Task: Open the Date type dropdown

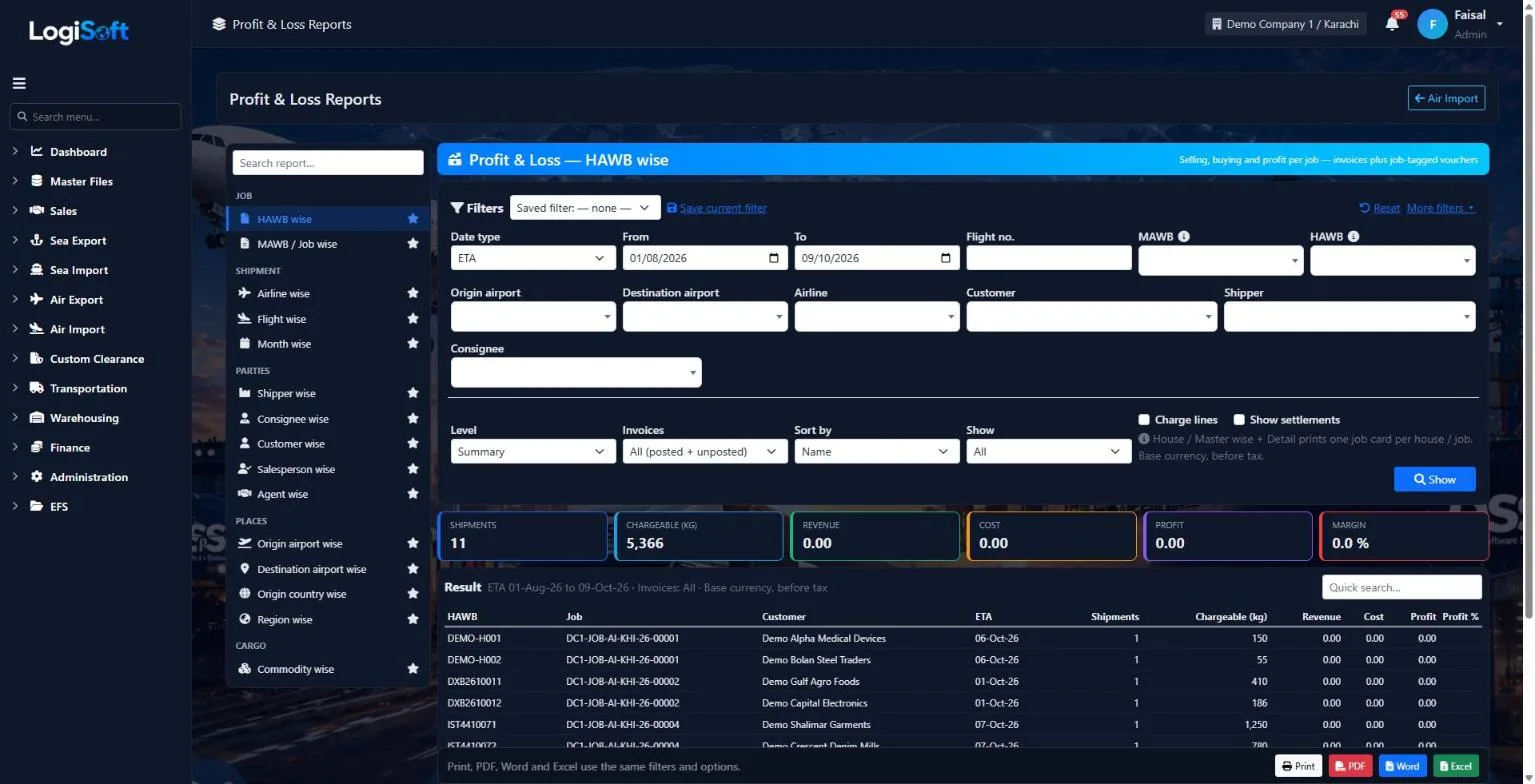Action: pyautogui.click(x=533, y=258)
